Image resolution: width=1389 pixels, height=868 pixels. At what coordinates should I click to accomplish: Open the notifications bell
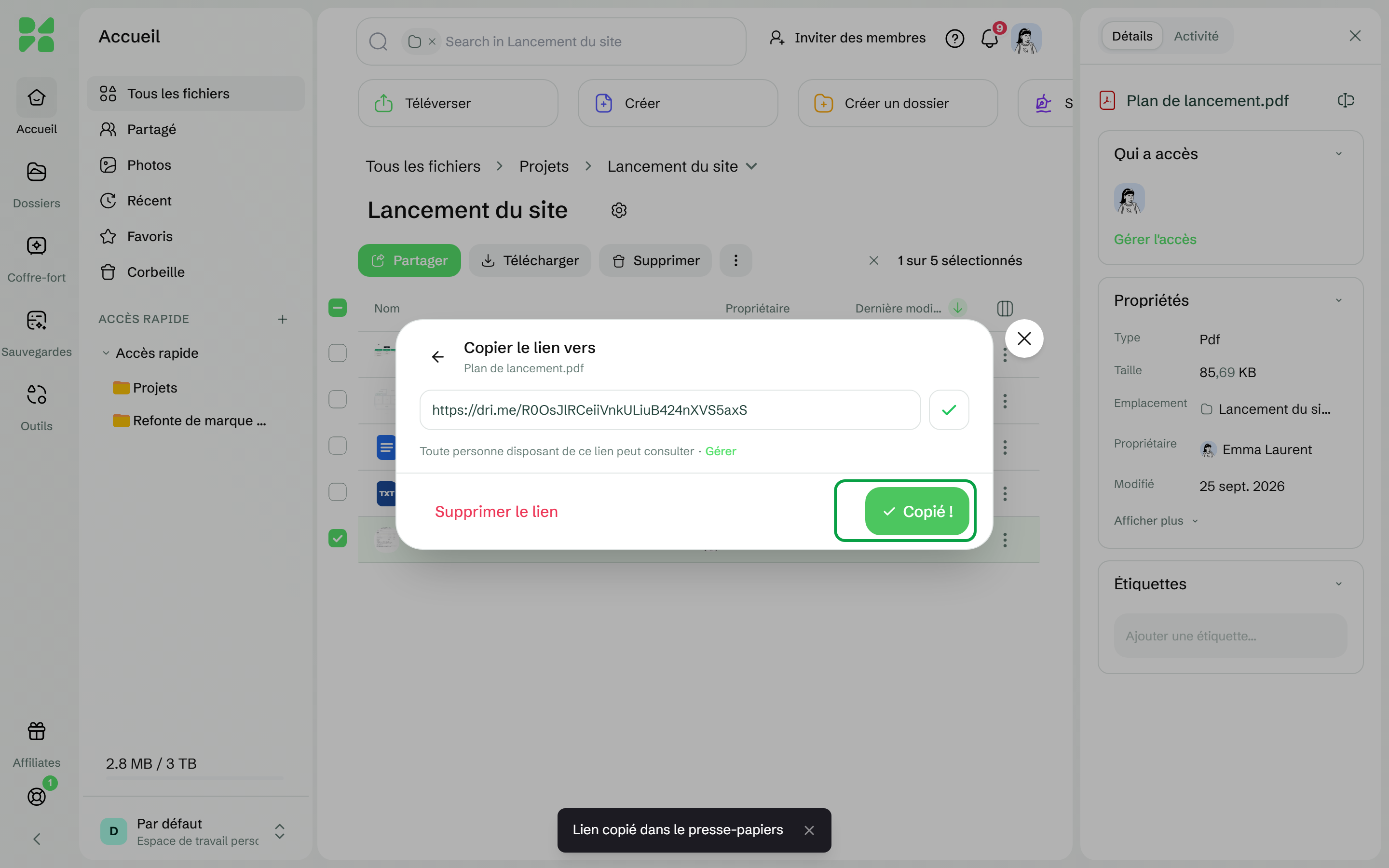tap(990, 39)
